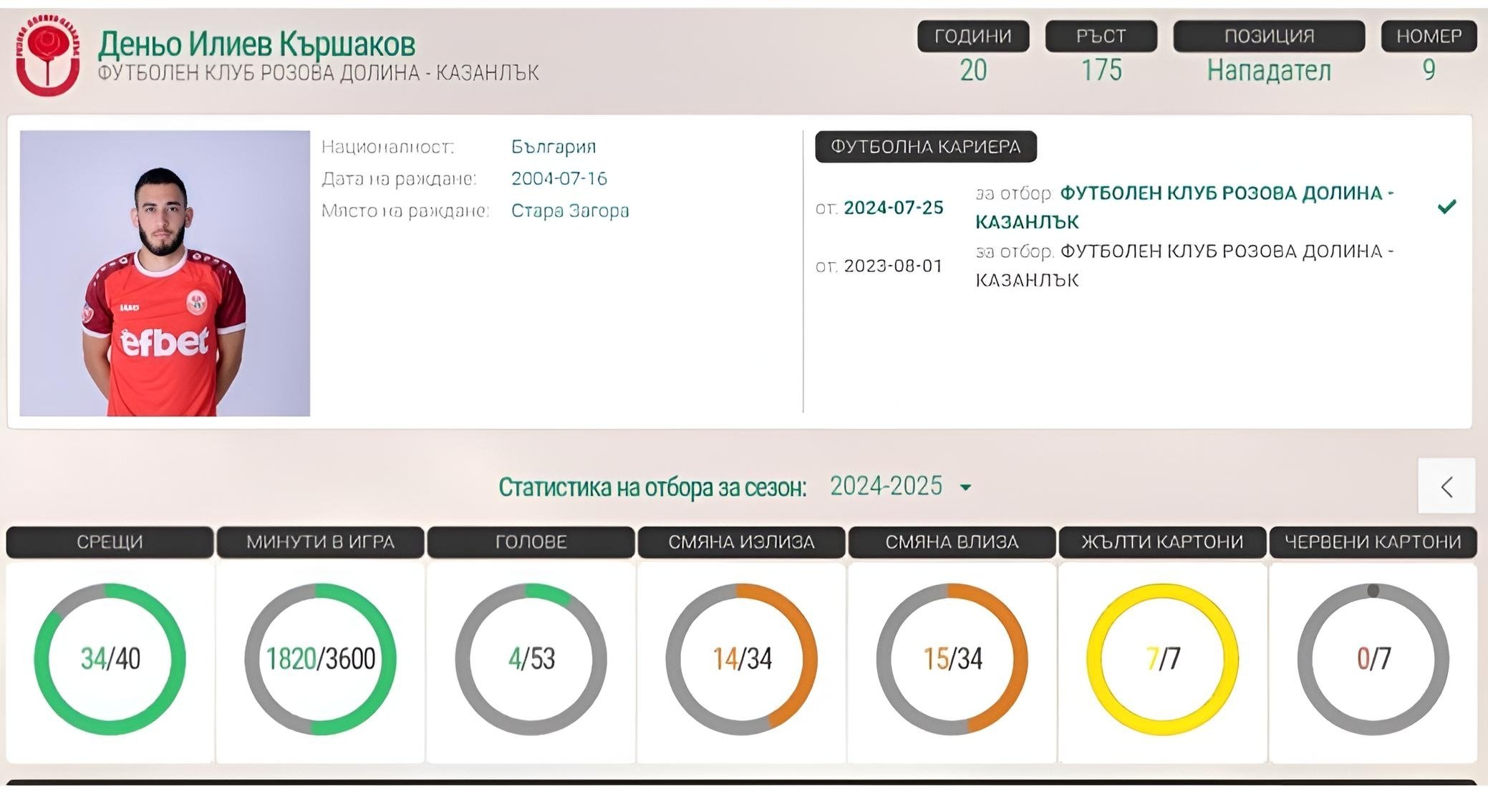Screen dimensions: 1488x812
Task: Open the season 2024-2025 dropdown
Action: click(x=900, y=486)
